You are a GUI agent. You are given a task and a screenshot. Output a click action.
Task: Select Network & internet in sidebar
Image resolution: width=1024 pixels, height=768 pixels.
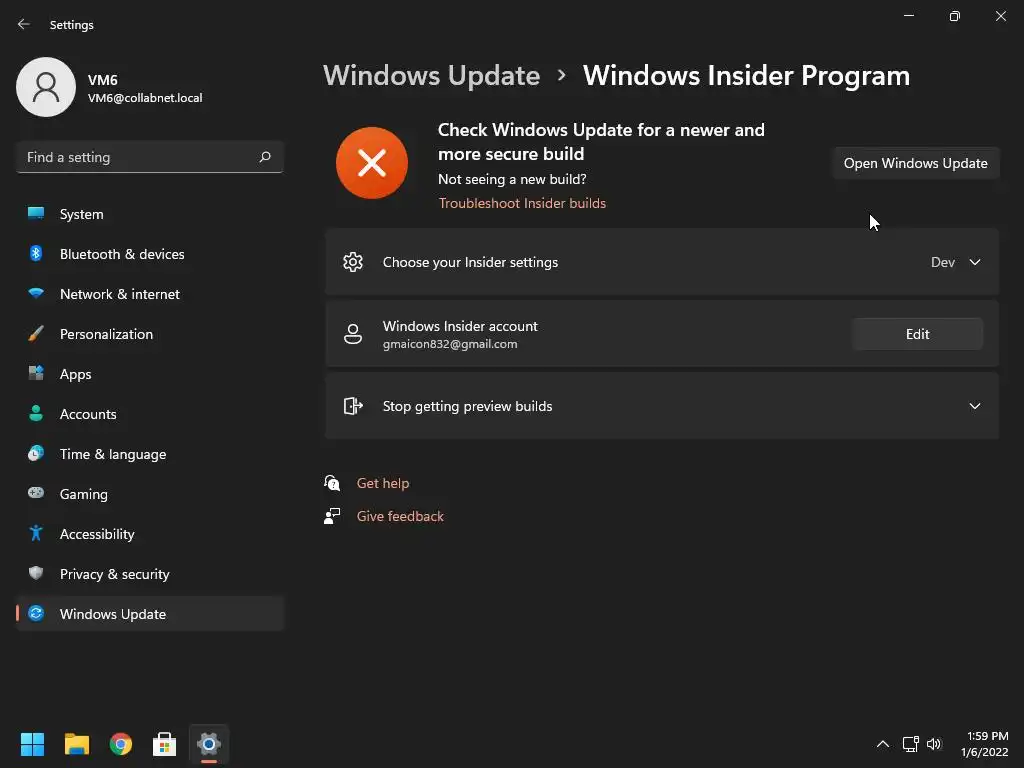[150, 294]
